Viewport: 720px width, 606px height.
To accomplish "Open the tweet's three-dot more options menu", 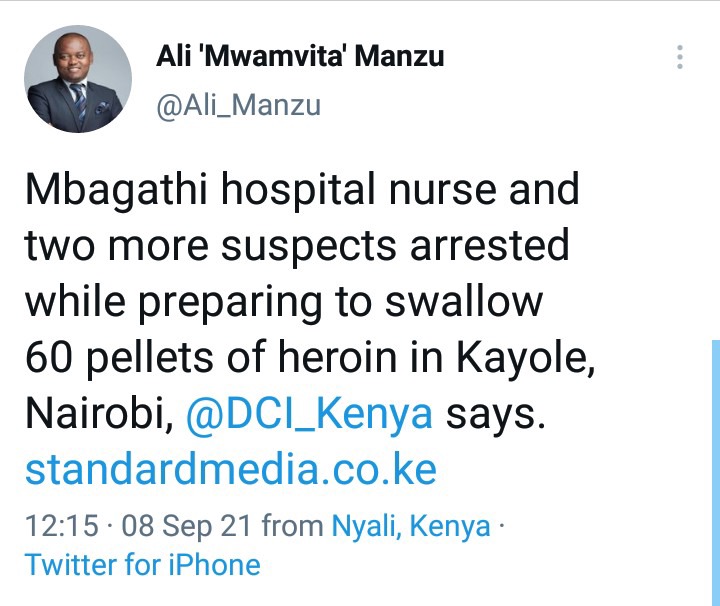I will click(x=680, y=57).
